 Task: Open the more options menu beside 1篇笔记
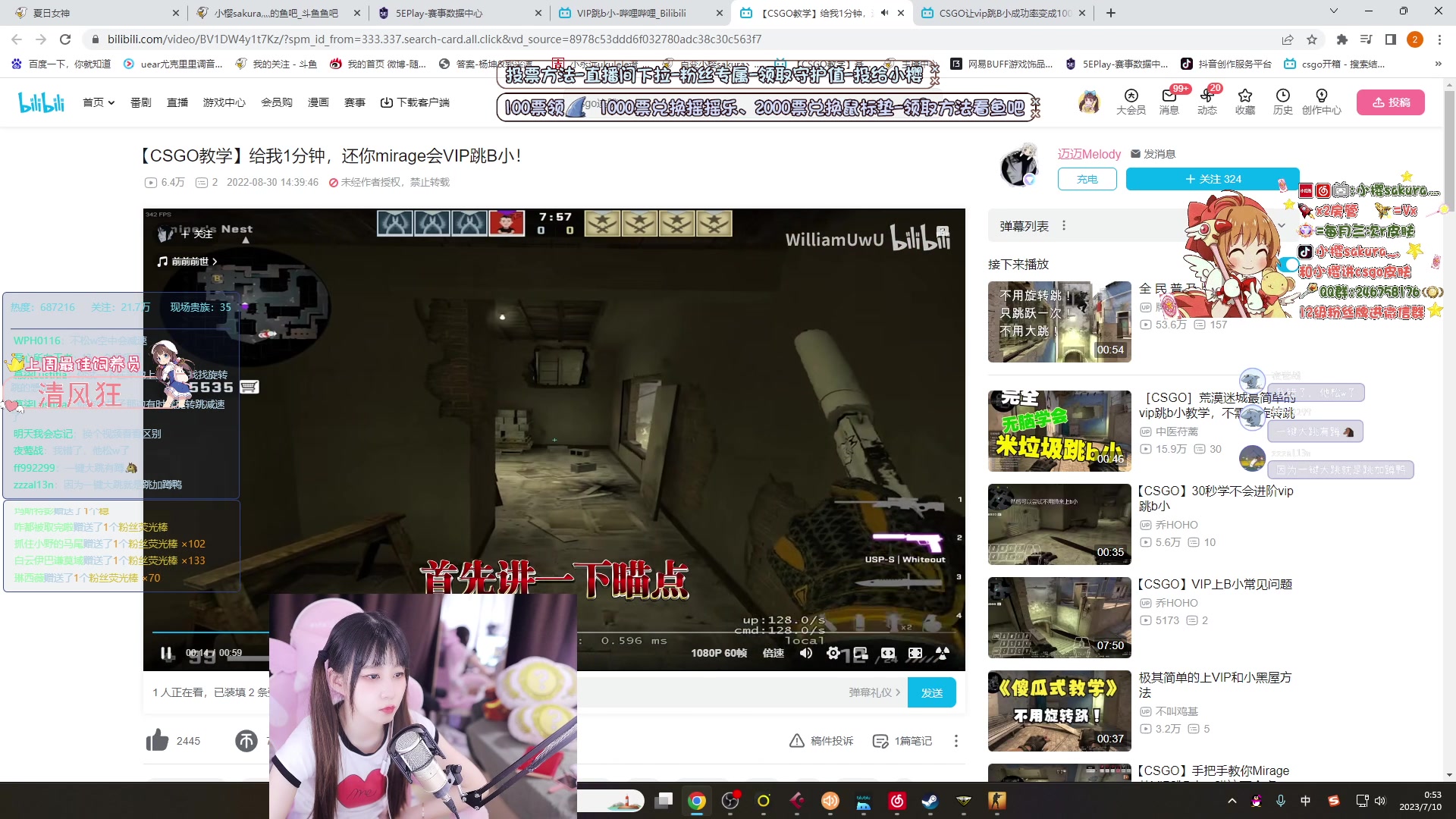(x=955, y=741)
